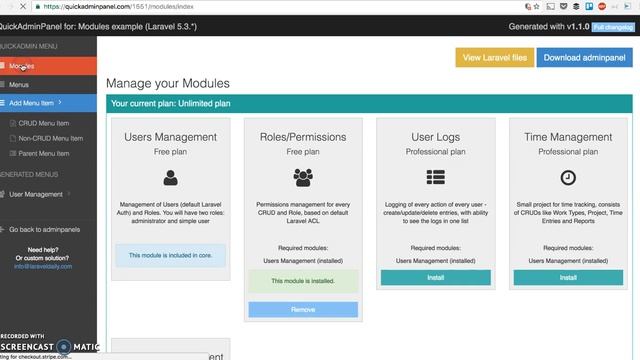The image size is (640, 360).
Task: Click the CRUD Menu Item file icon
Action: pos(13,123)
